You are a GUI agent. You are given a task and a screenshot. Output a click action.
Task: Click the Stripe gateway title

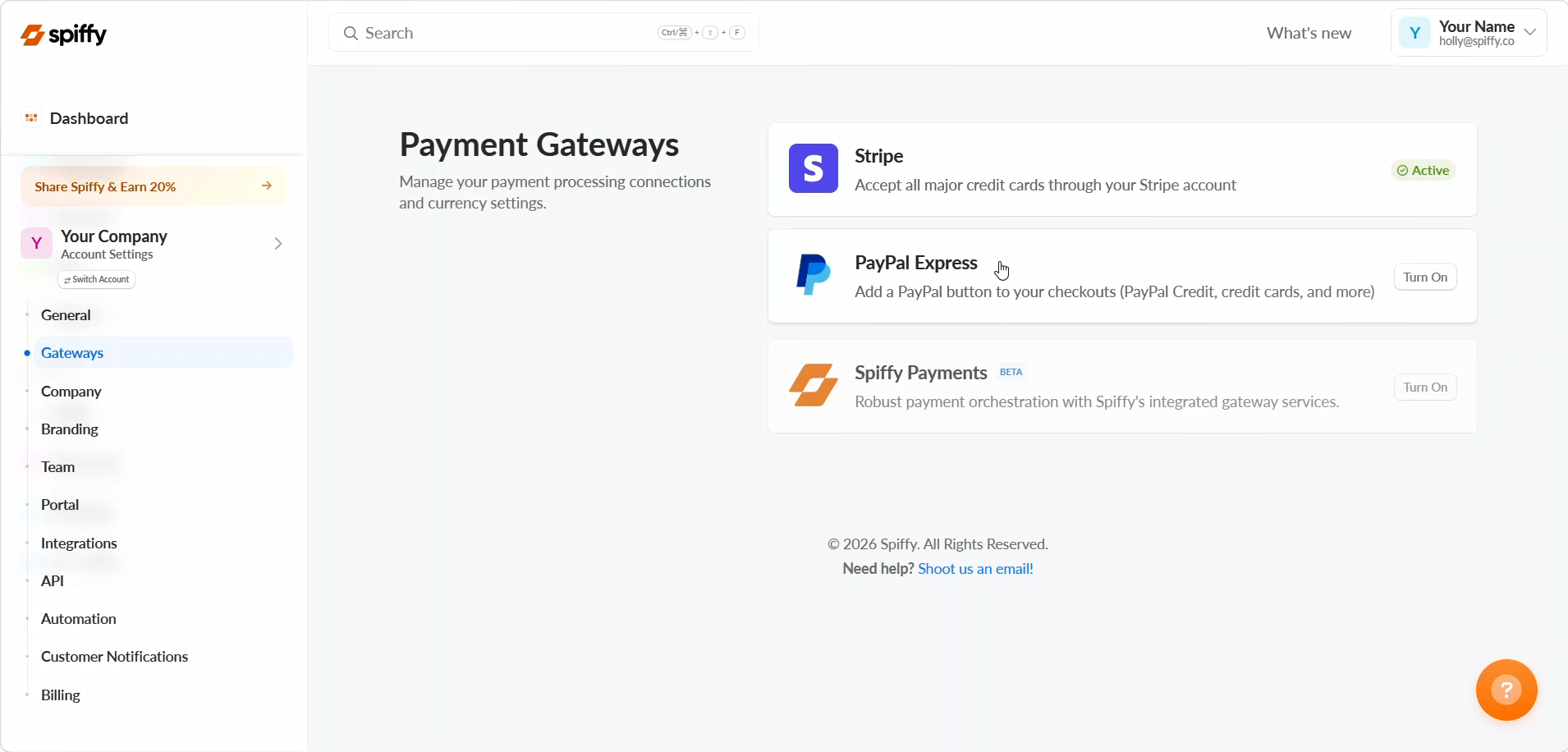coord(878,156)
